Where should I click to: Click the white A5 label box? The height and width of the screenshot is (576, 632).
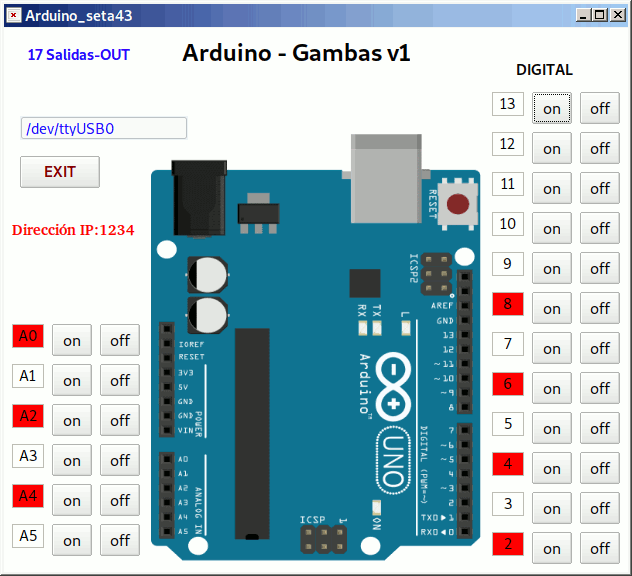click(x=28, y=536)
